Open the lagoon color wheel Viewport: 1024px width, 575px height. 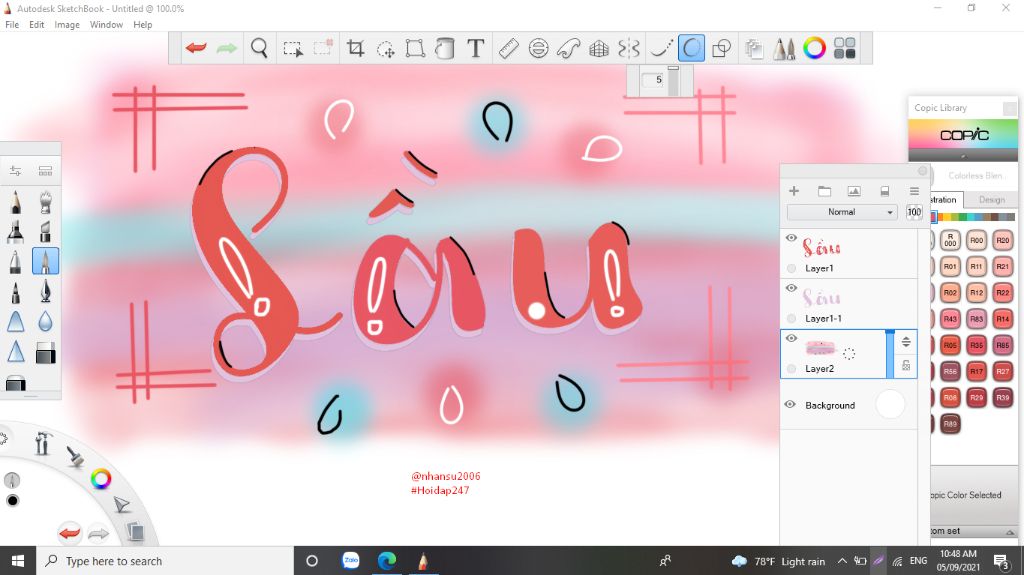coord(101,479)
